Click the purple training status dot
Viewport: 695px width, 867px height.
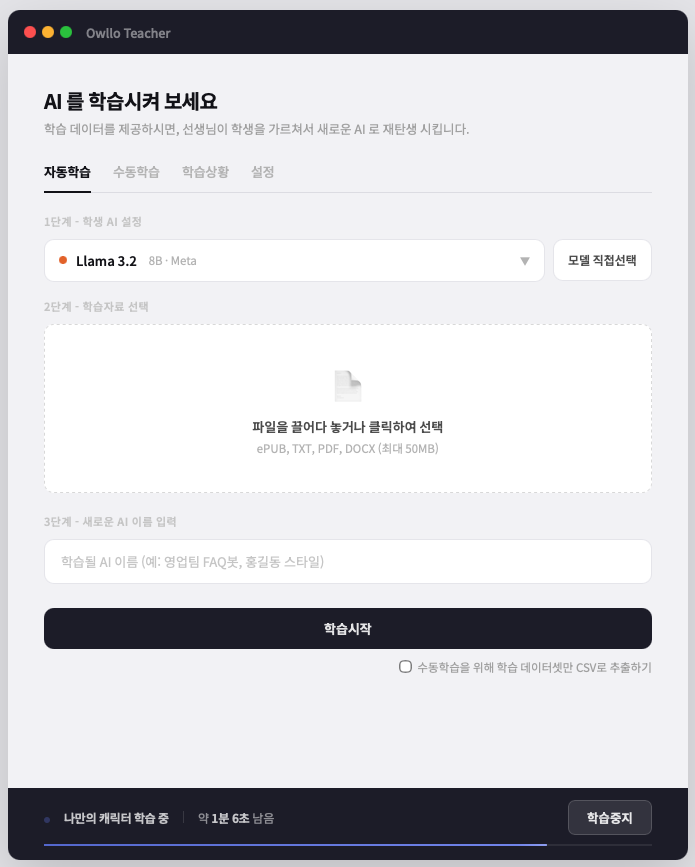47,820
